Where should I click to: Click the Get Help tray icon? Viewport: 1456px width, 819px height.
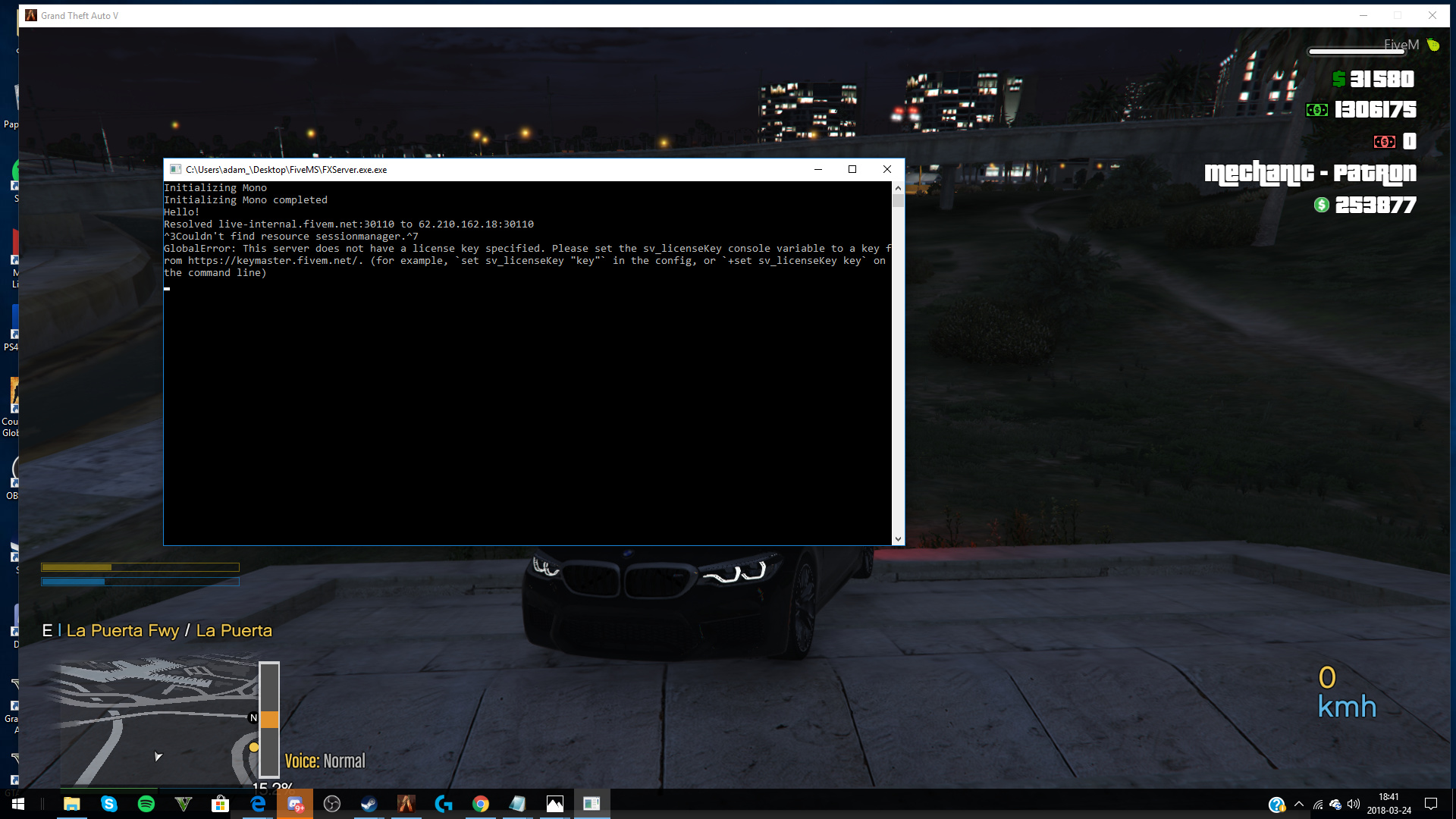1276,805
